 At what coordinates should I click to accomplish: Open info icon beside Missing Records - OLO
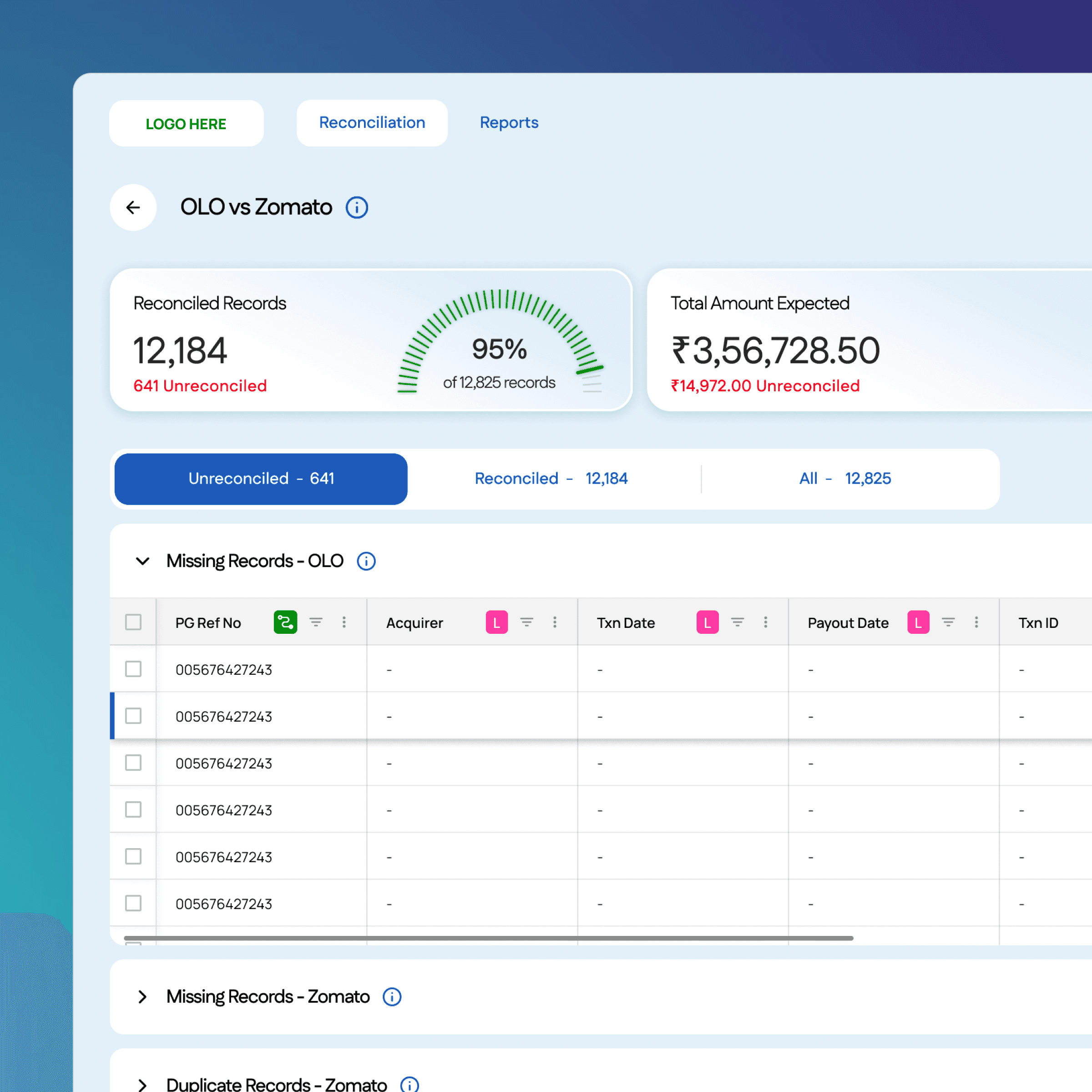(x=366, y=561)
